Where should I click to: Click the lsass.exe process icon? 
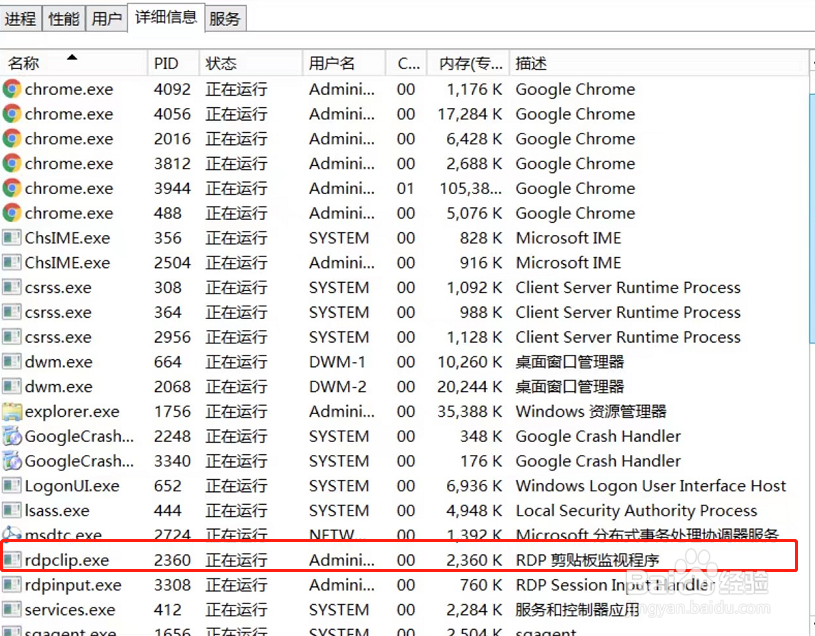coord(11,511)
